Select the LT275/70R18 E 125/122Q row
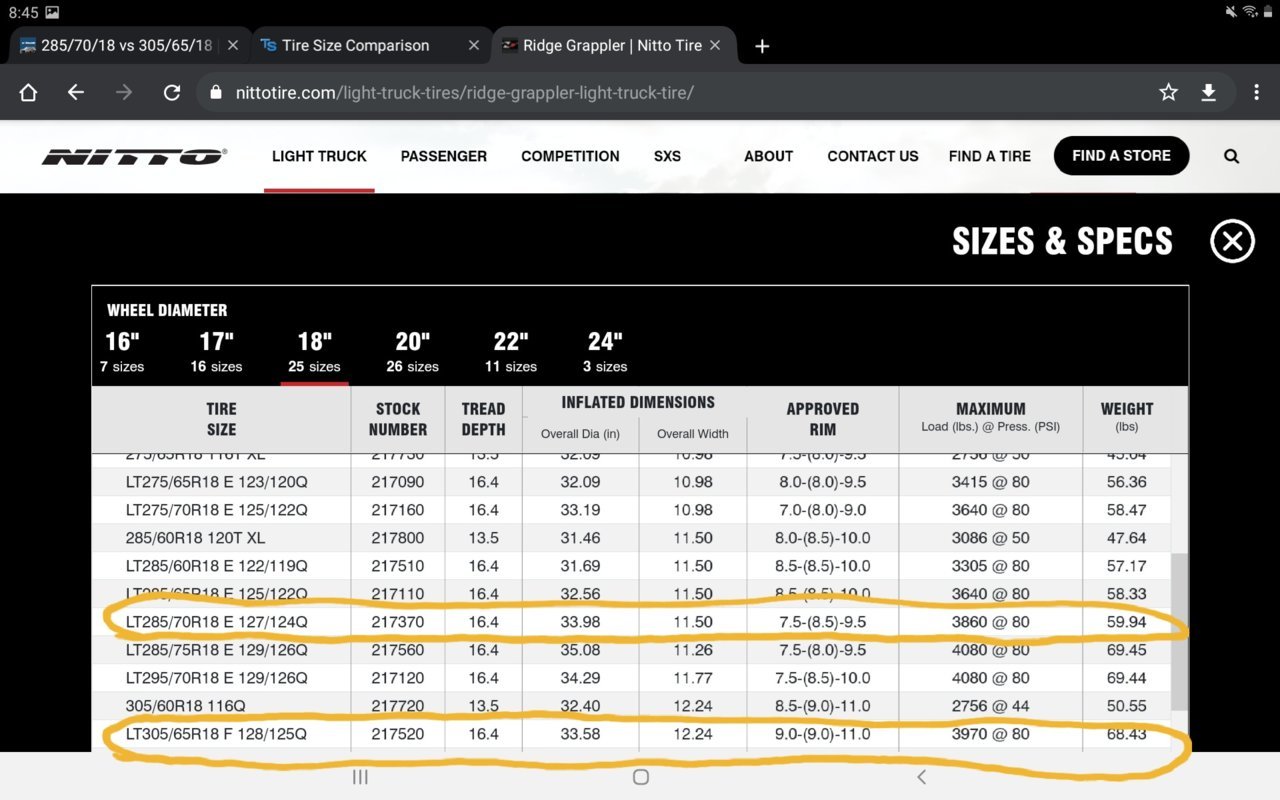This screenshot has height=800, width=1280. 631,510
